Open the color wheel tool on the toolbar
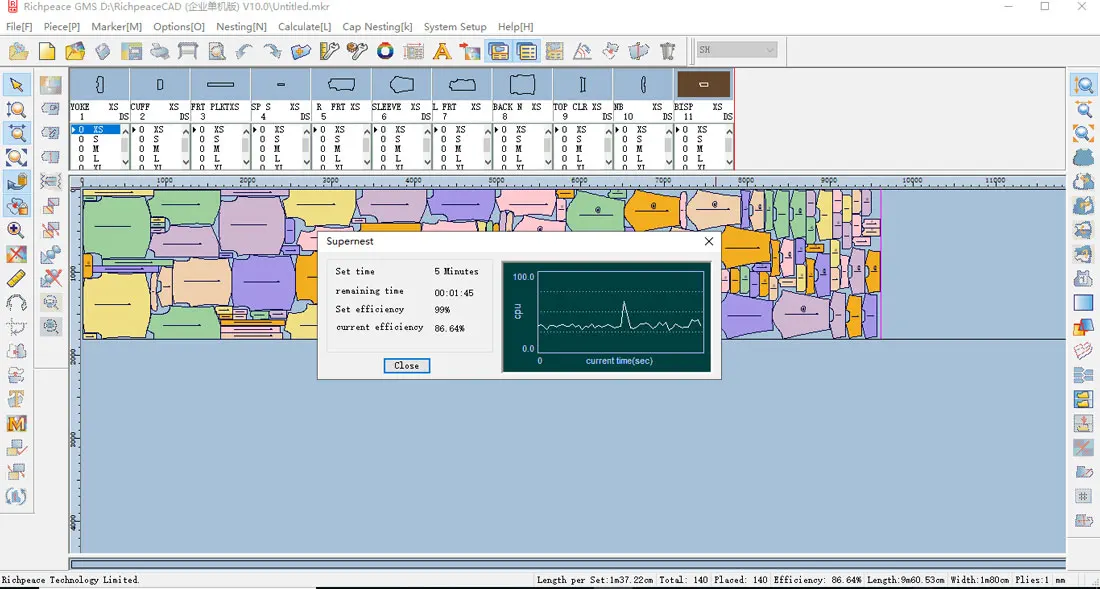1100x589 pixels. [386, 51]
